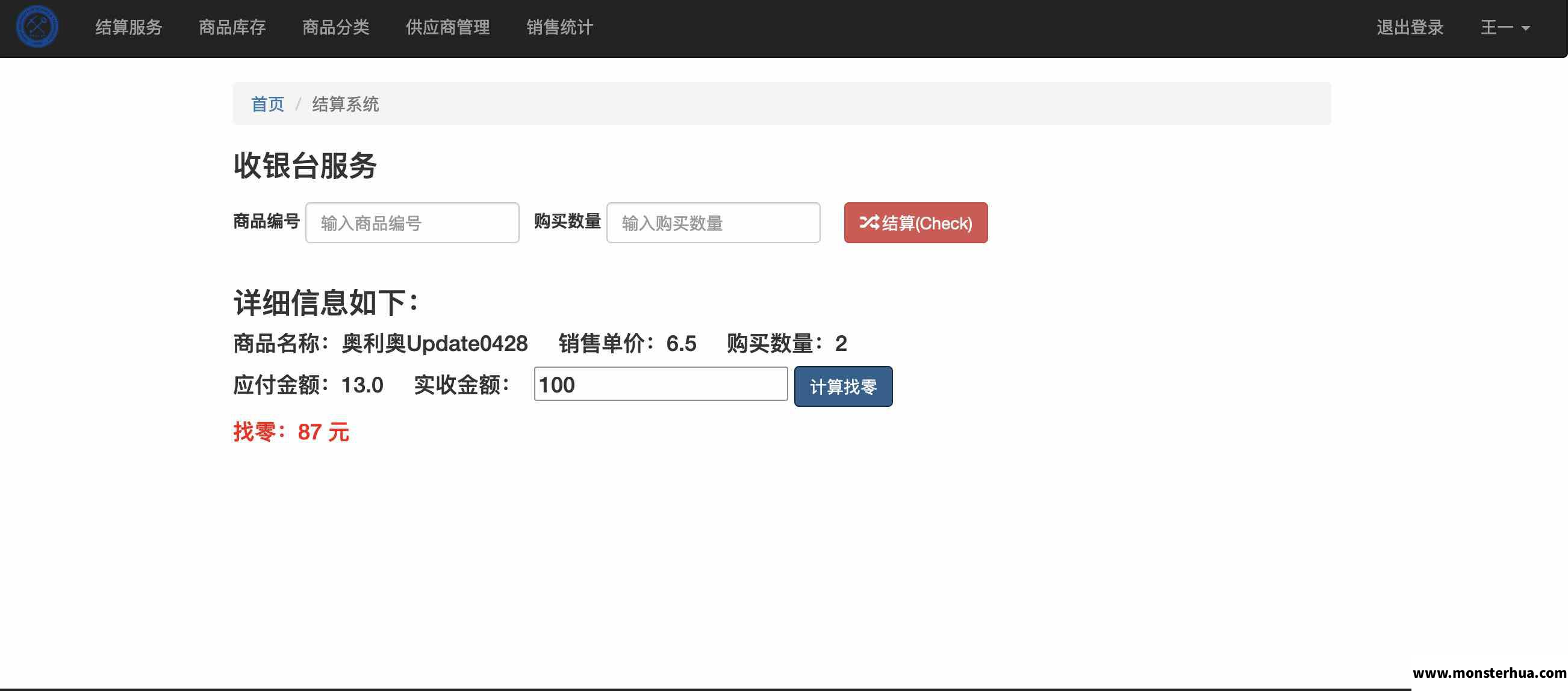The image size is (1568, 691).
Task: Select the 结算系统 breadcrumb text
Action: 345,104
